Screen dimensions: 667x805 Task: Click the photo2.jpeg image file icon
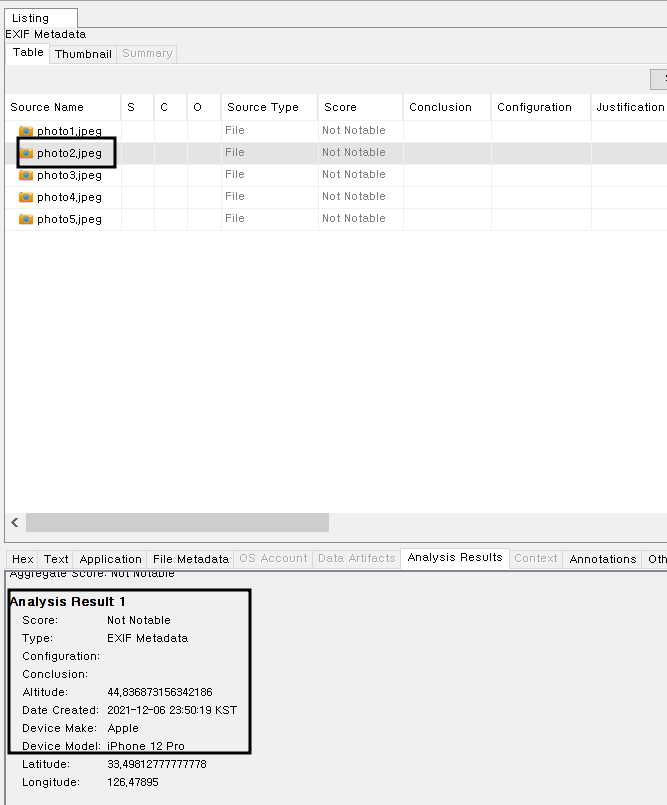[26, 153]
